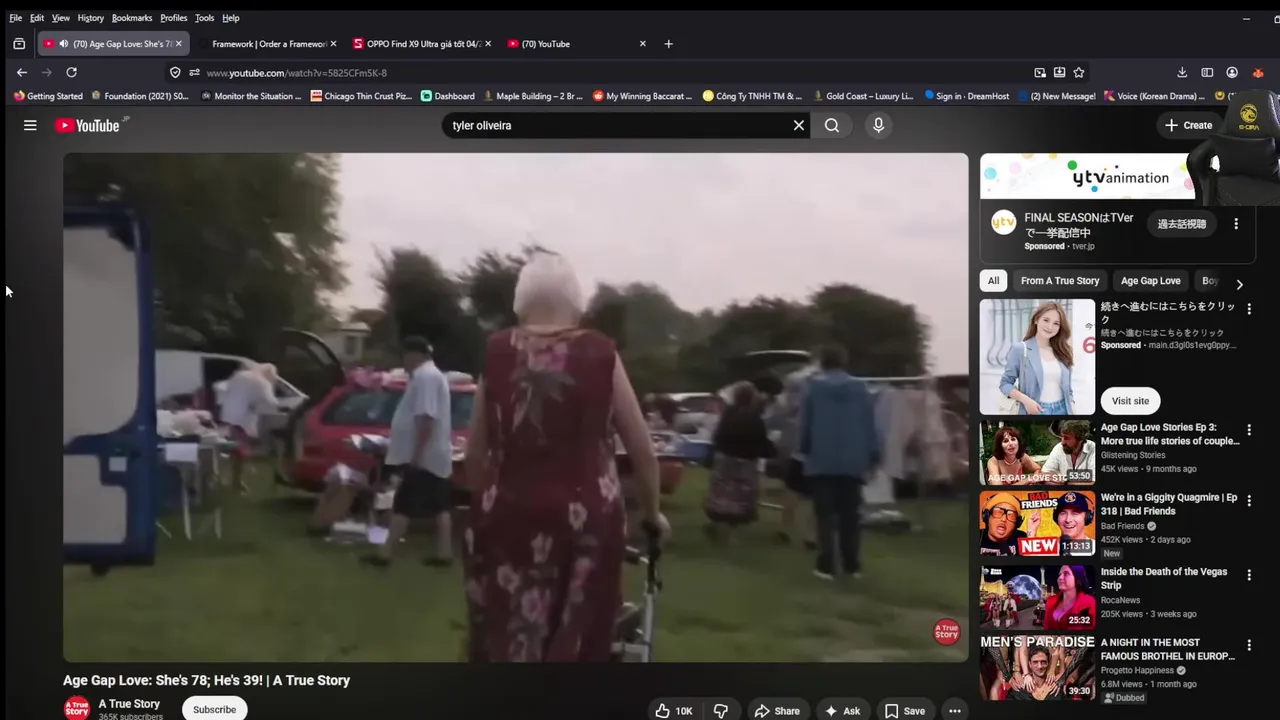Open Bad Friends Giggity Quagmire thumbnail

(x=1037, y=523)
